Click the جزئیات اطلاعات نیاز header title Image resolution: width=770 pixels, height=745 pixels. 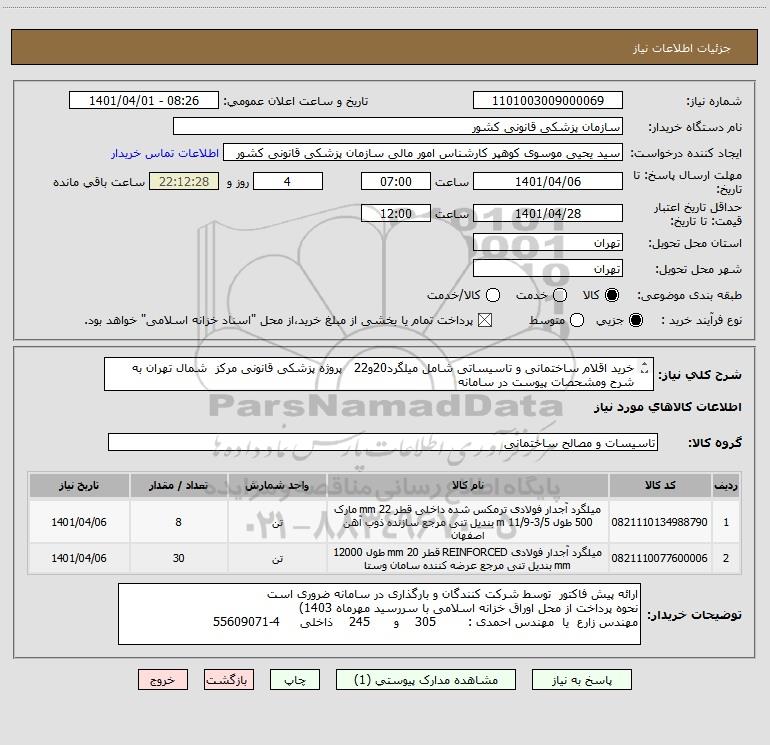681,48
